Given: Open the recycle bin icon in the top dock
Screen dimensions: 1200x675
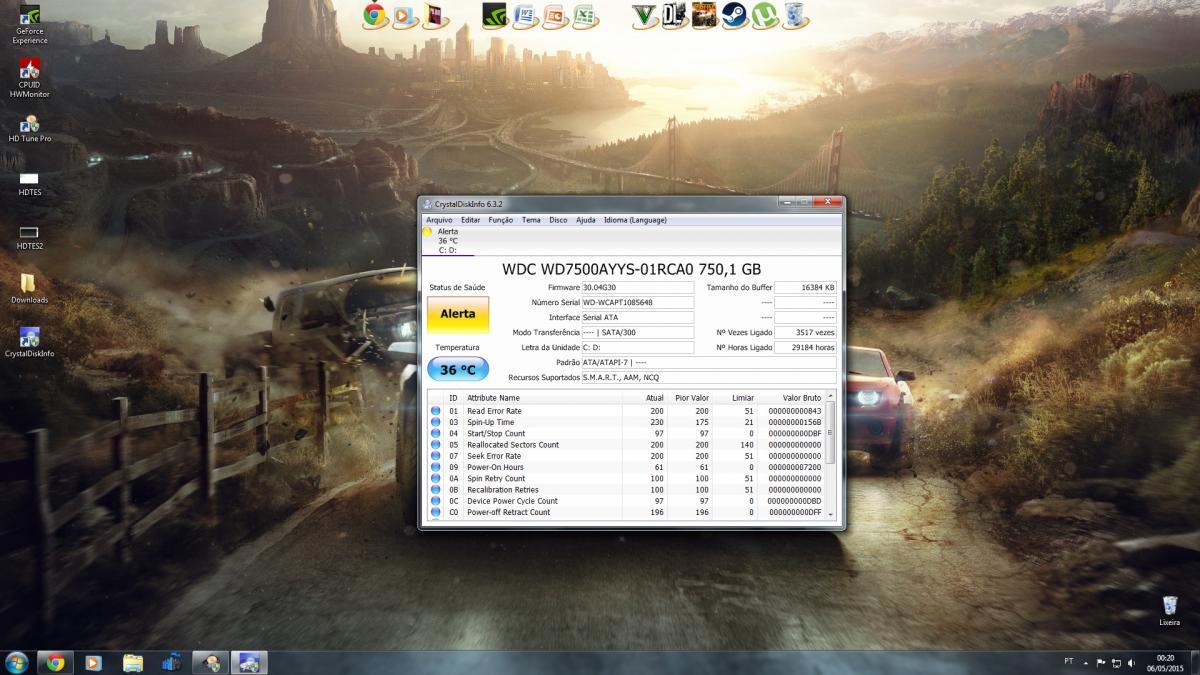Looking at the screenshot, I should click(795, 14).
